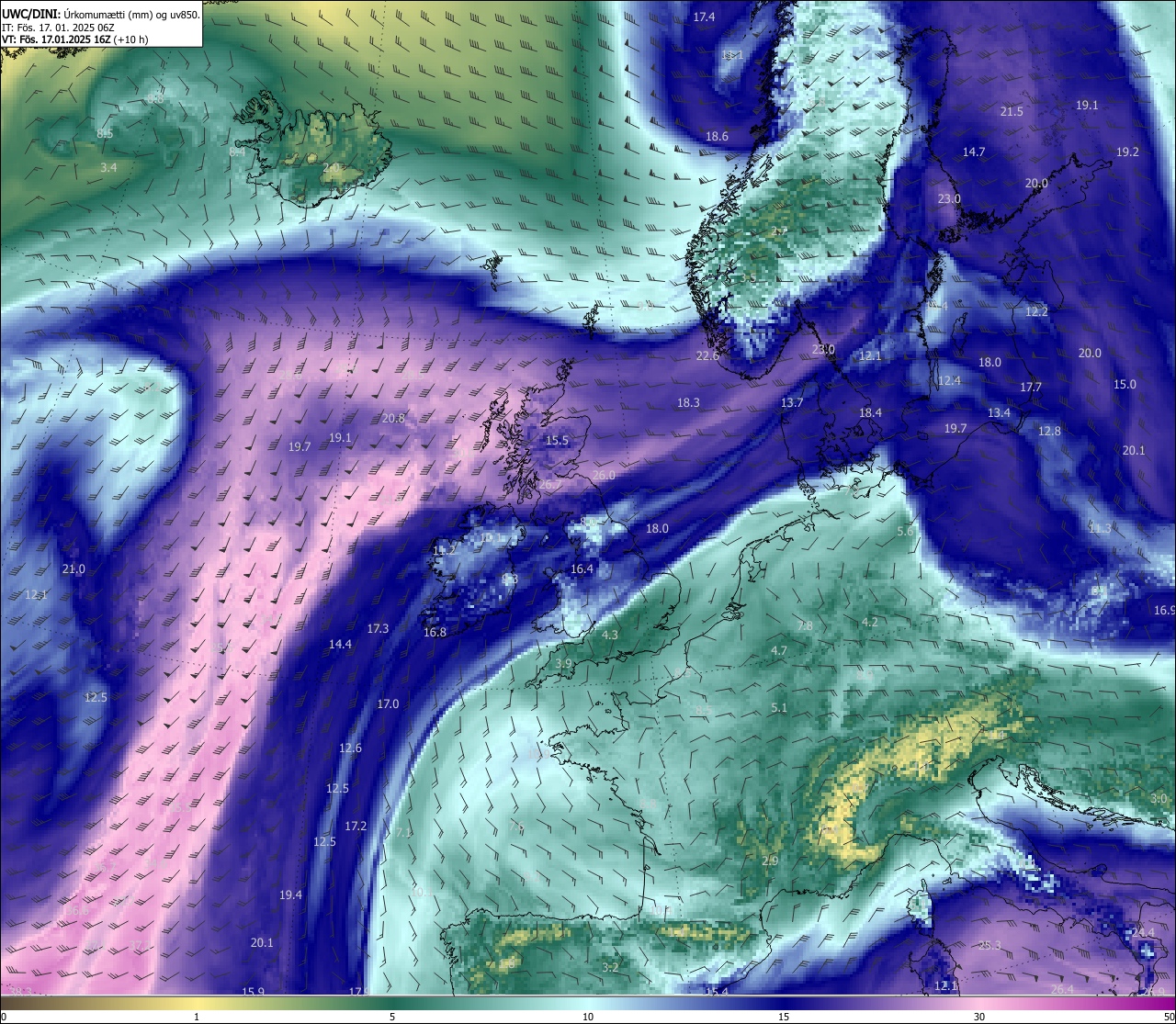The image size is (1176, 1024).
Task: Click the value 20.8 northwest of Scotland
Action: [x=393, y=418]
